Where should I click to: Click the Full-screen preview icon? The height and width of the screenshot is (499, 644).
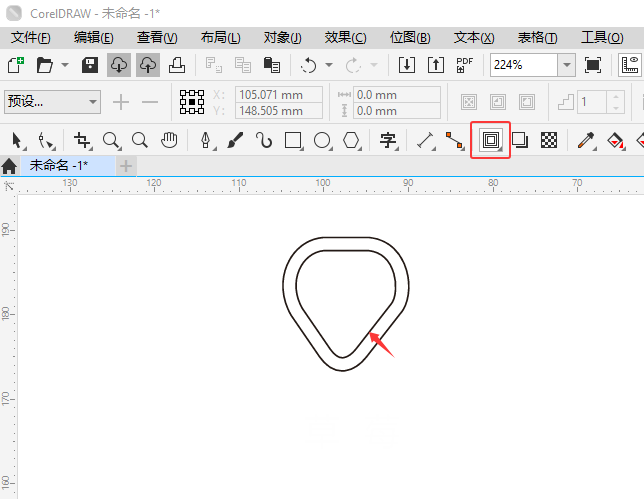(593, 65)
